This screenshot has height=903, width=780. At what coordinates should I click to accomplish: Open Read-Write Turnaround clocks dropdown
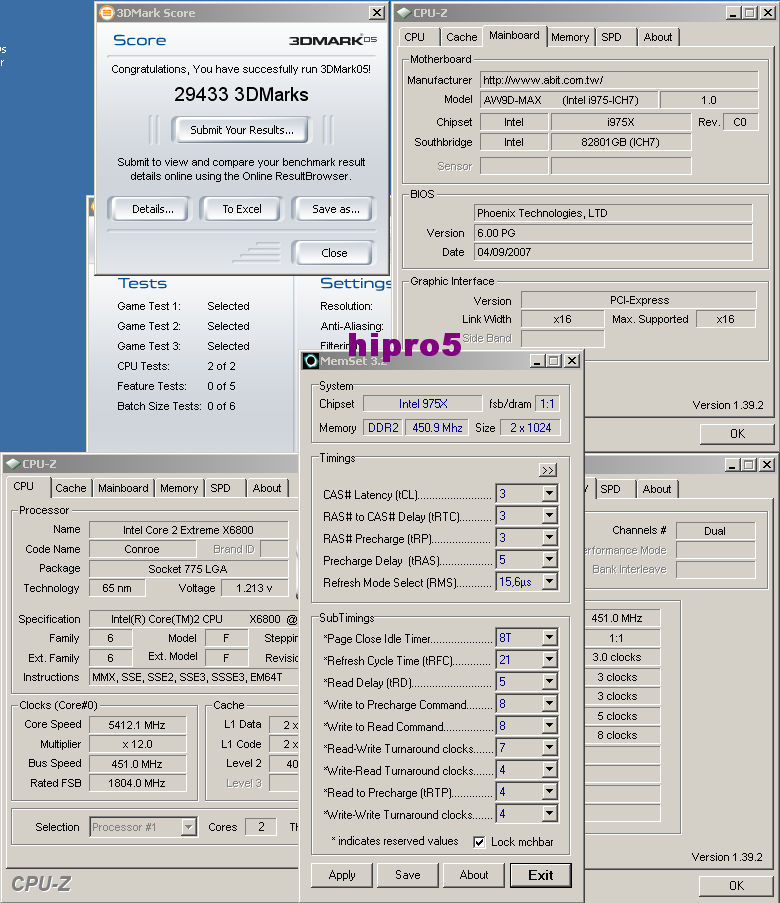[550, 748]
